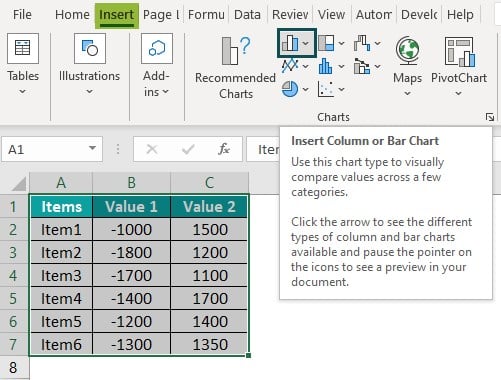Expand the Illustrations dropdown chevron
This screenshot has width=501, height=380.
coord(89,91)
